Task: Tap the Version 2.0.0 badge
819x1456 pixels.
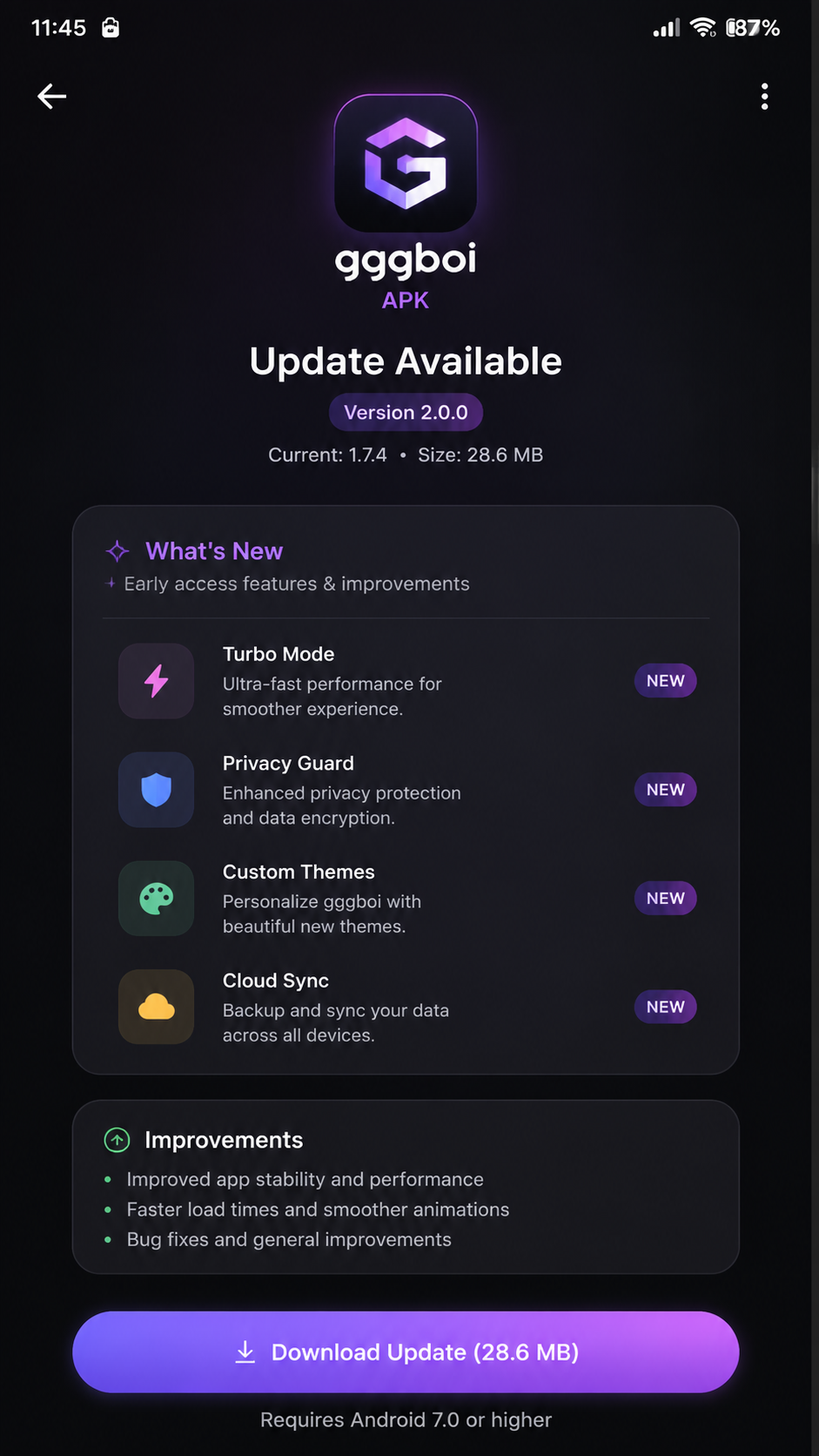Action: tap(406, 412)
